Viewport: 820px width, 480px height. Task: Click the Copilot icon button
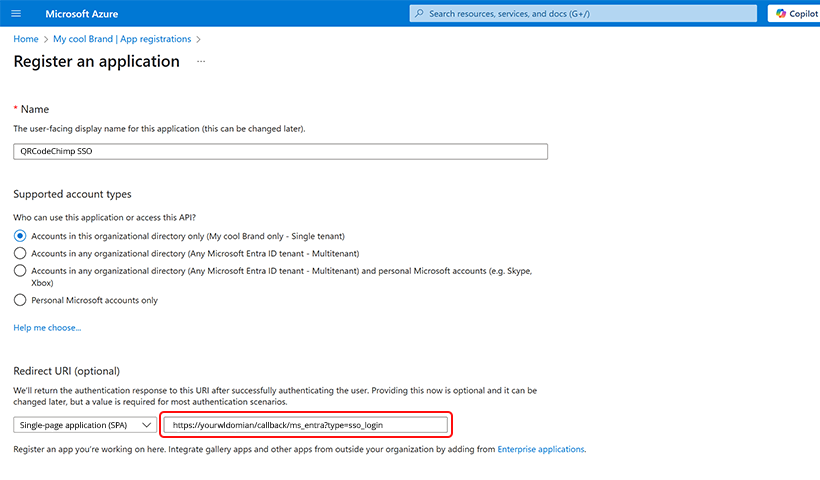[x=795, y=14]
